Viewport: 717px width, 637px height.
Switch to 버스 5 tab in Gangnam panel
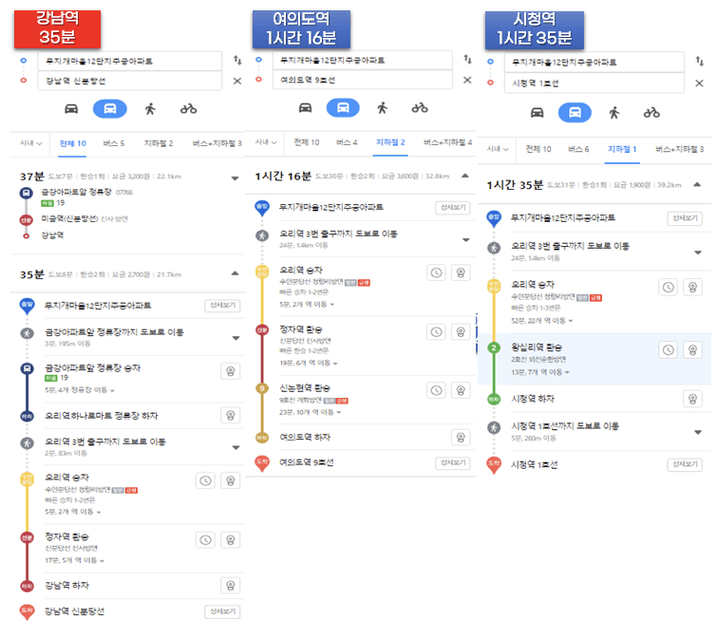pos(113,144)
